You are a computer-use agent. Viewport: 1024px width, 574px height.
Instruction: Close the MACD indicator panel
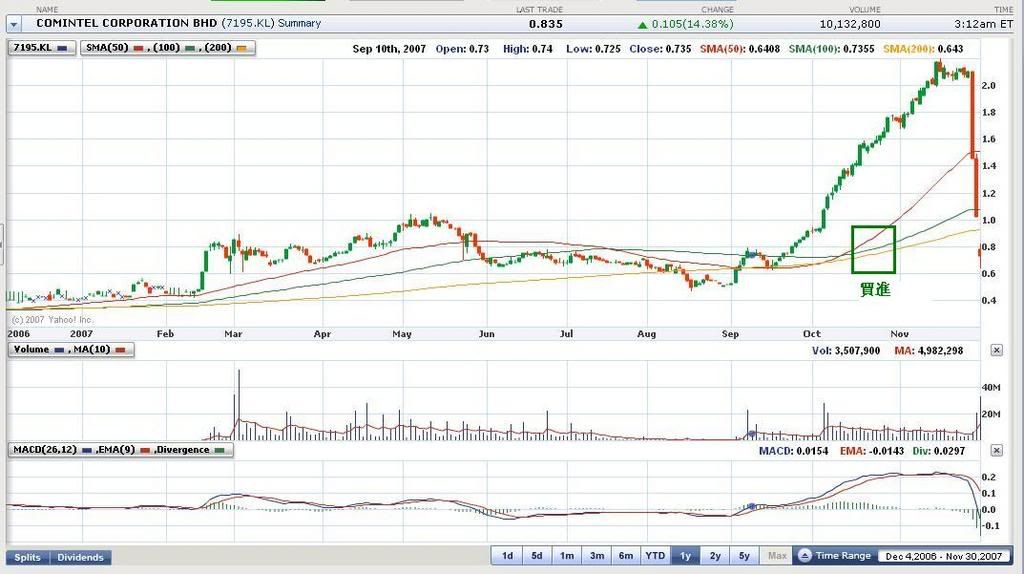point(996,450)
